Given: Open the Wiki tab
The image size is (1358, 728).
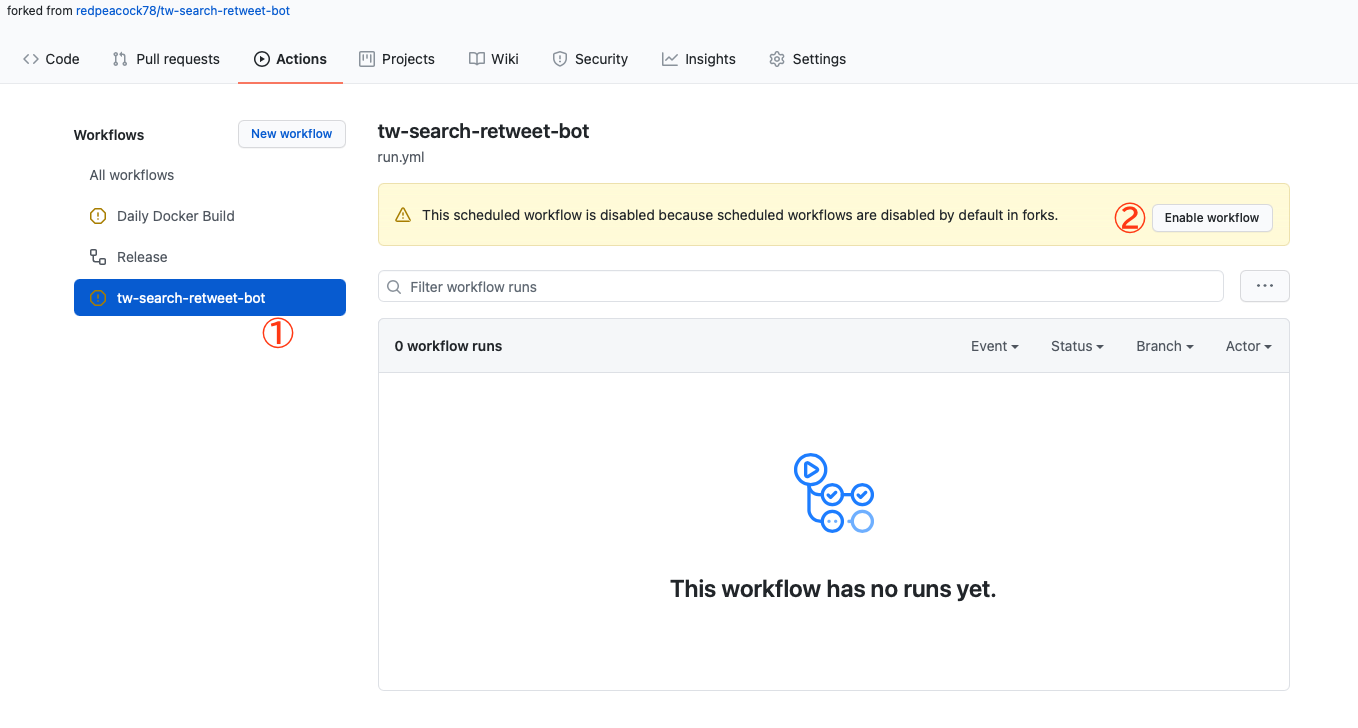Looking at the screenshot, I should click(494, 59).
